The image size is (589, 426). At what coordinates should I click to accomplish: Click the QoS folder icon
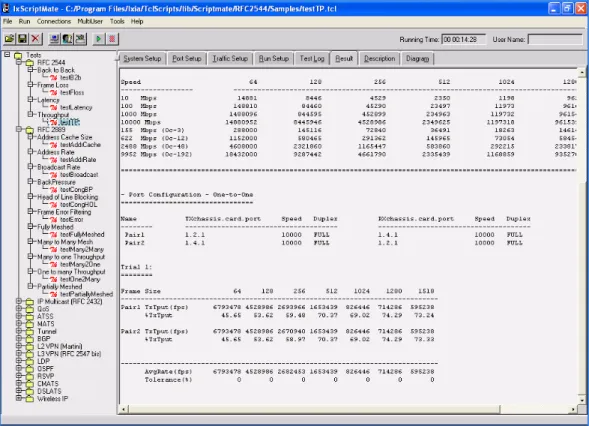click(x=30, y=309)
